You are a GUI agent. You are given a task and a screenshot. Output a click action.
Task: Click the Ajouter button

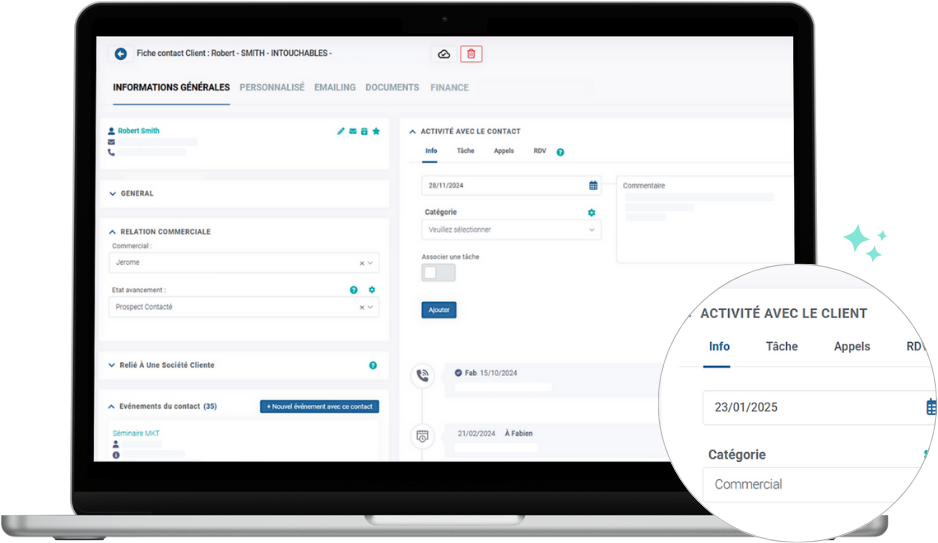(439, 310)
